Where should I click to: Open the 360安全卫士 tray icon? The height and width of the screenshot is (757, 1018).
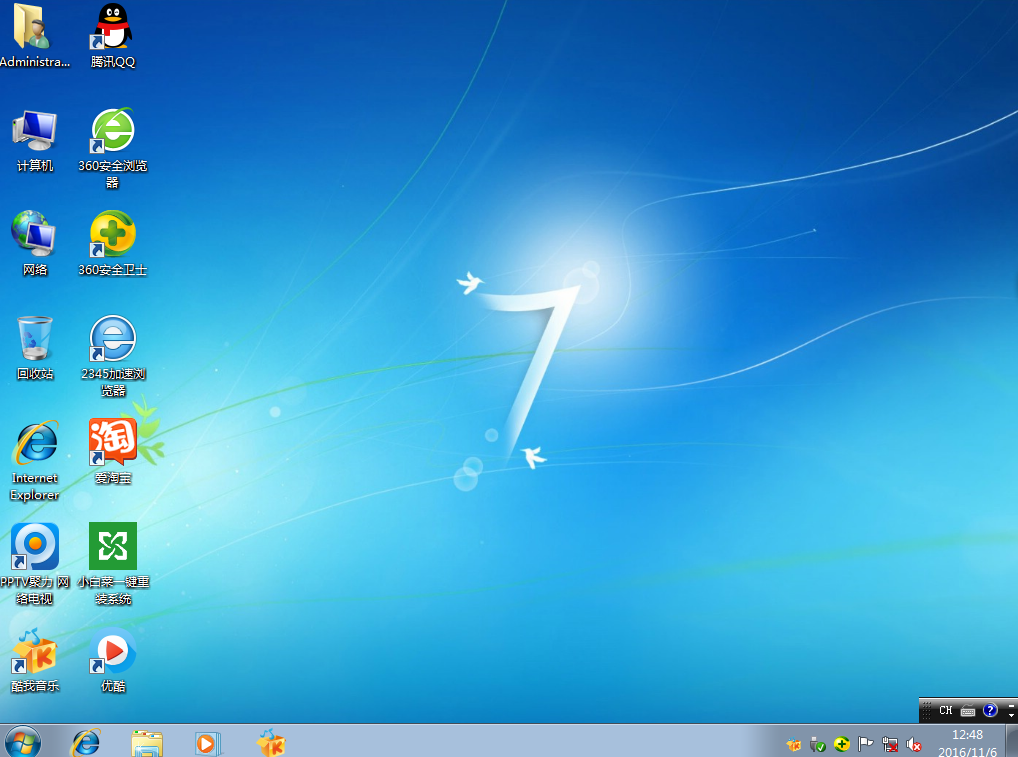841,744
